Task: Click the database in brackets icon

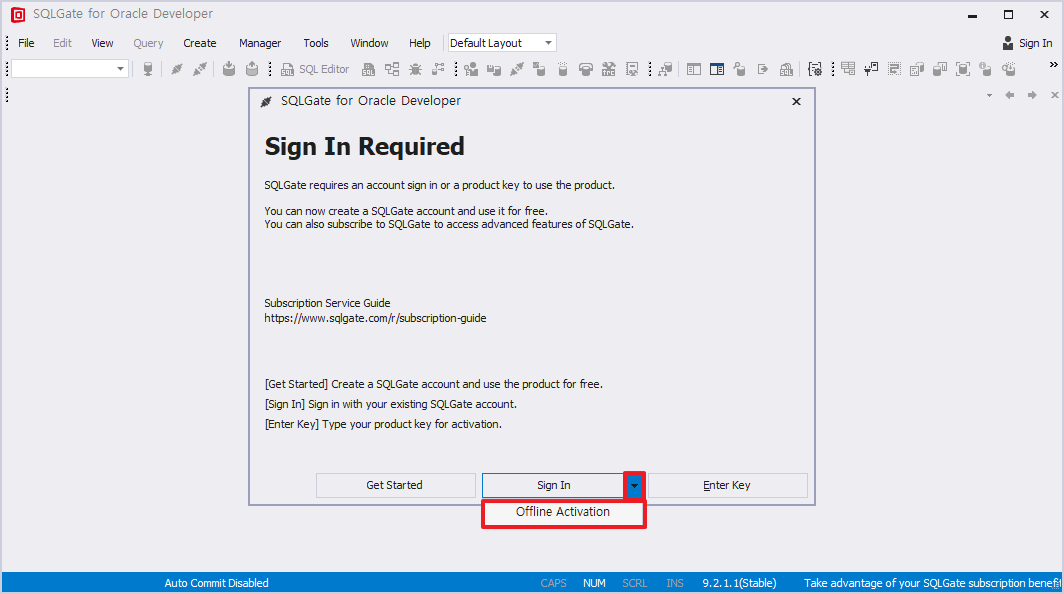Action: click(x=963, y=69)
